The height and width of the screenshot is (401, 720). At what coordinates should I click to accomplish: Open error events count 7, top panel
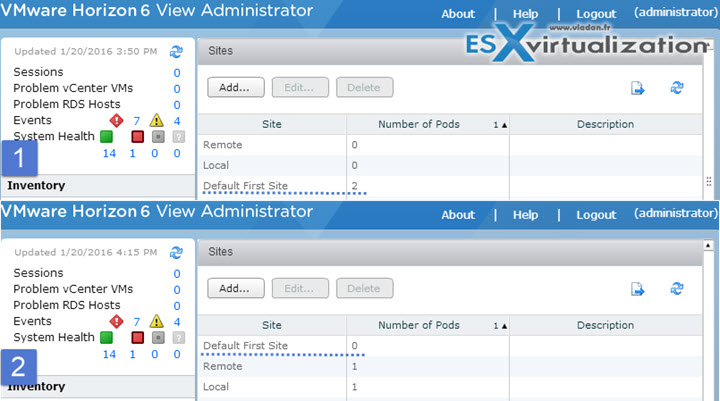[136, 121]
